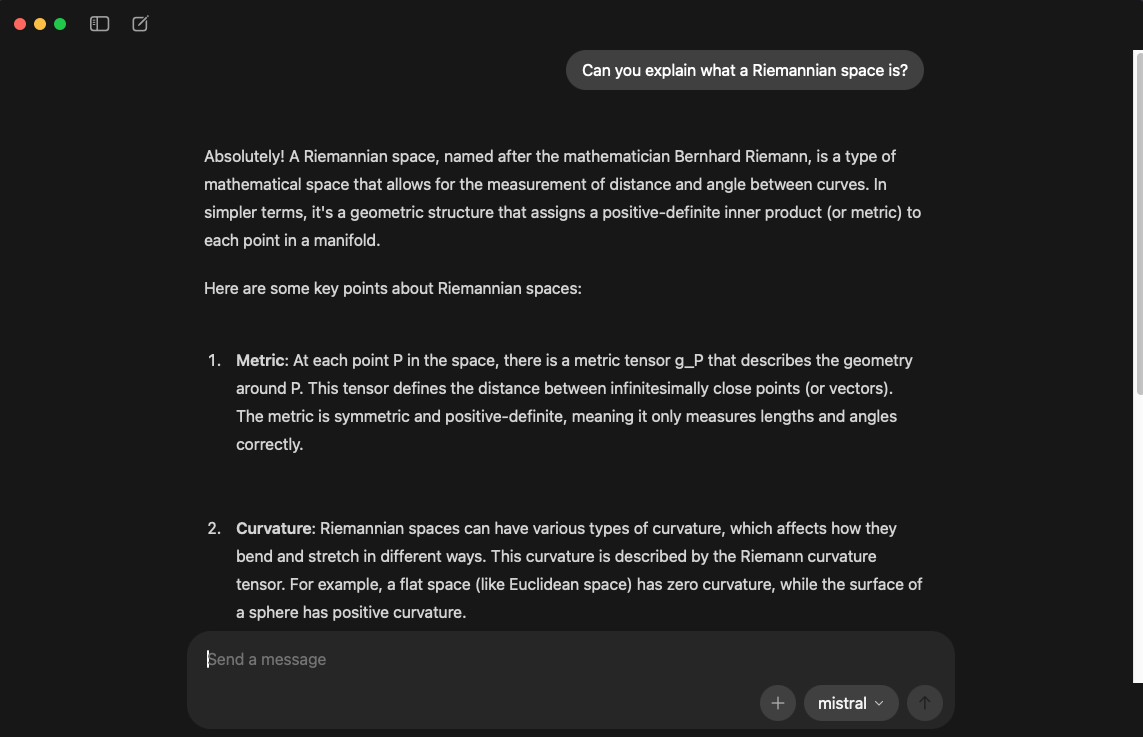Toggle the sidebar panel icon

pos(99,24)
